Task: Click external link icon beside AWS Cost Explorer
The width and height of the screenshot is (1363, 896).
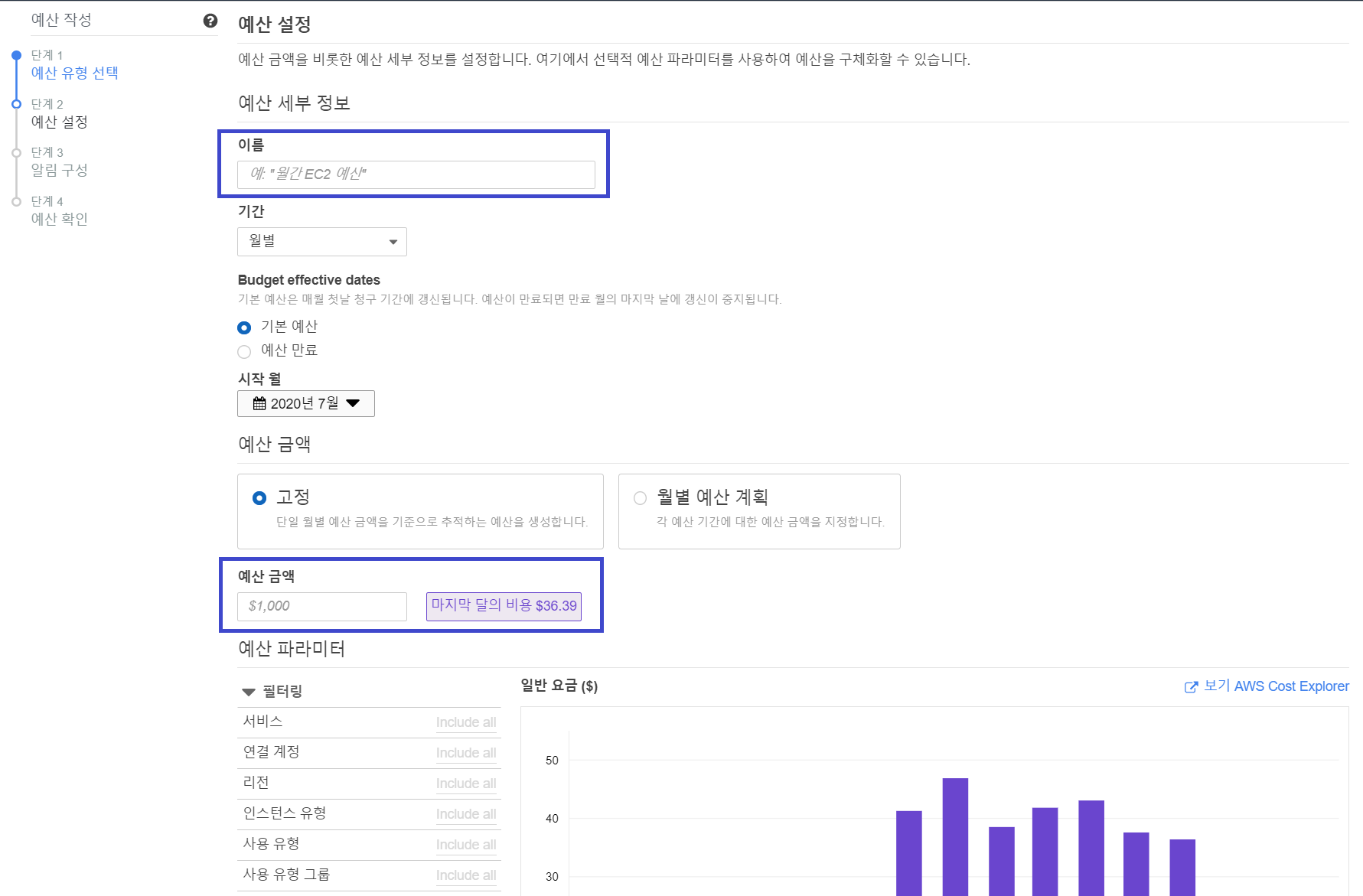Action: [x=1191, y=687]
